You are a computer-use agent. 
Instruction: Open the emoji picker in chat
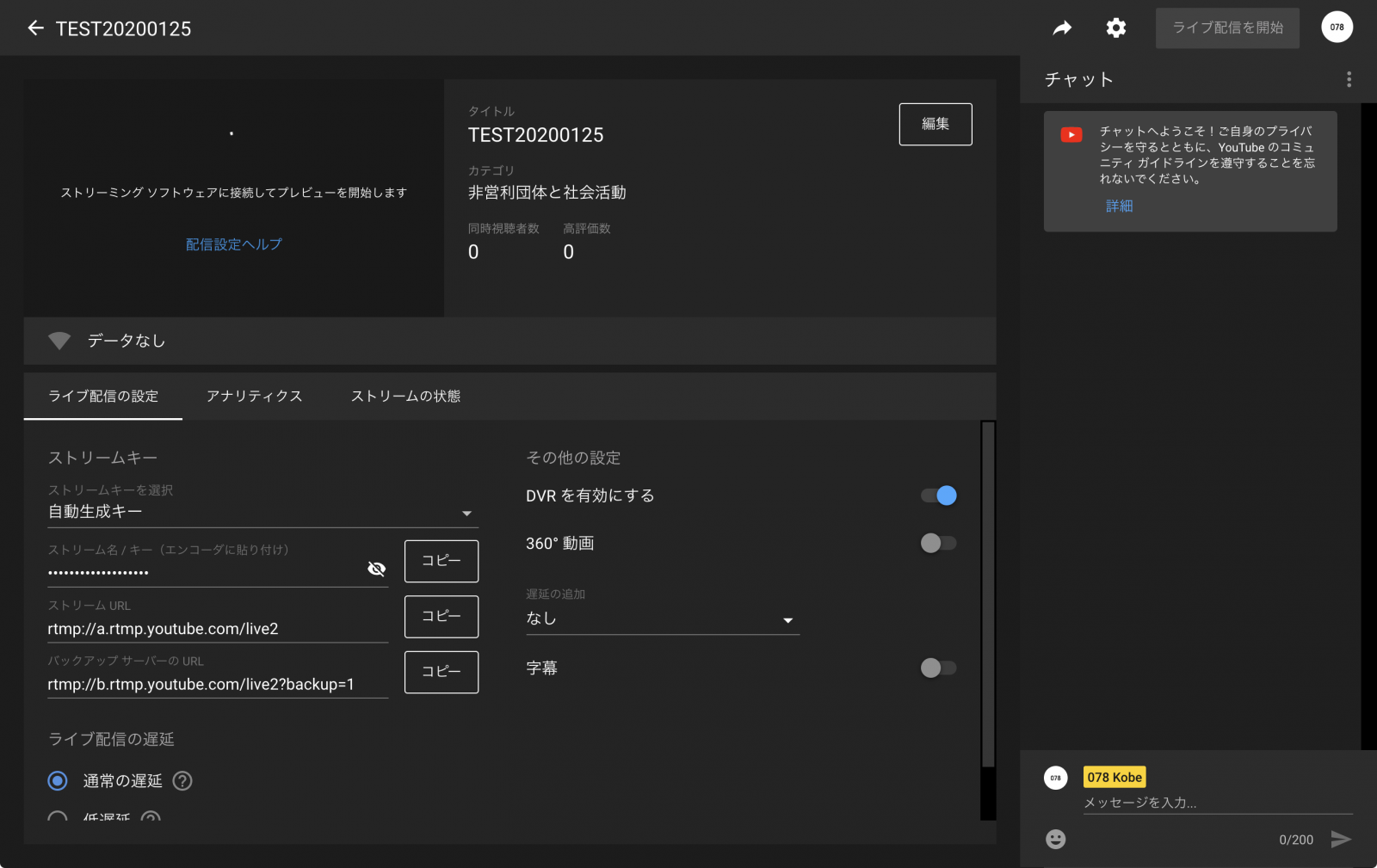coord(1055,839)
